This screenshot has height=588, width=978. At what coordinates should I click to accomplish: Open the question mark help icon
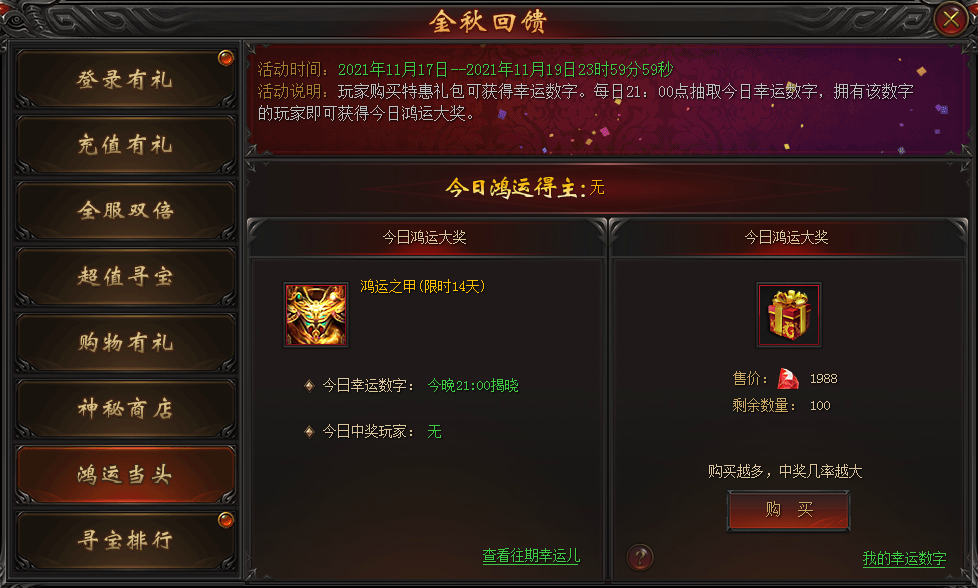[x=640, y=557]
